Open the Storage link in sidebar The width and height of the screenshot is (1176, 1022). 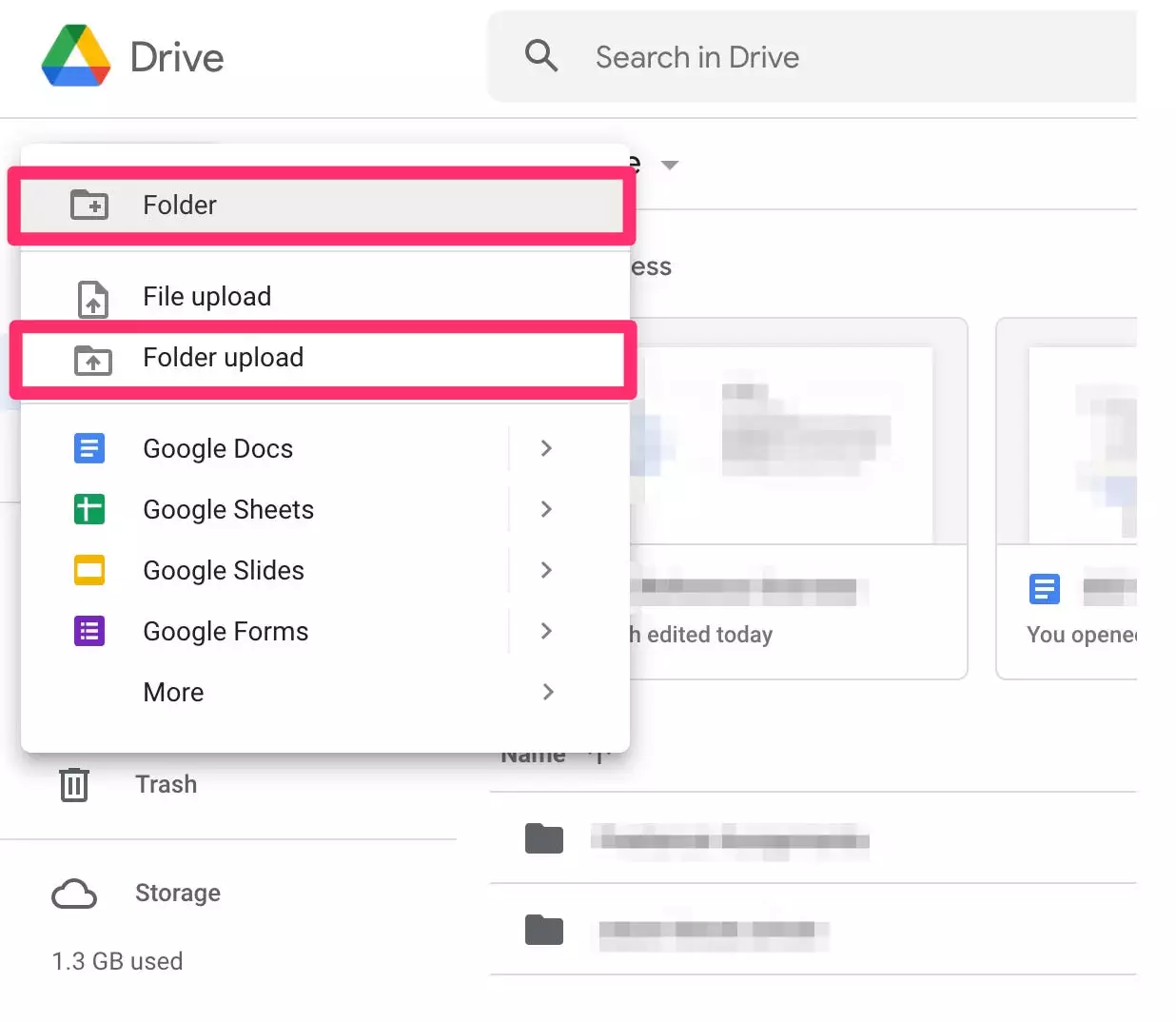point(178,893)
